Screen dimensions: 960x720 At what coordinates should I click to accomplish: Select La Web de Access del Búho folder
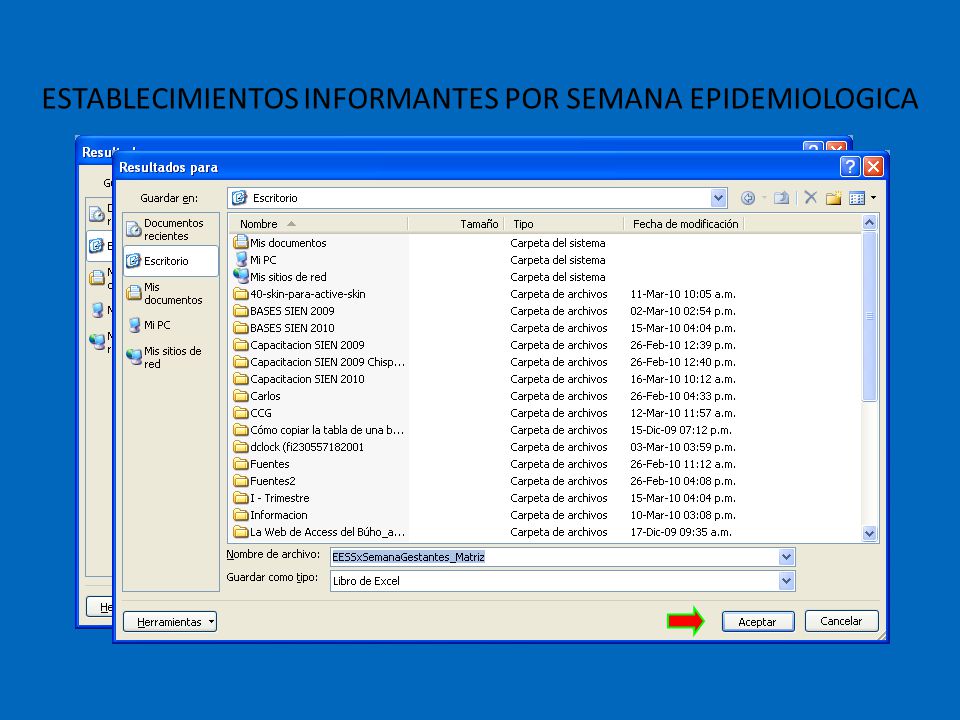(320, 533)
